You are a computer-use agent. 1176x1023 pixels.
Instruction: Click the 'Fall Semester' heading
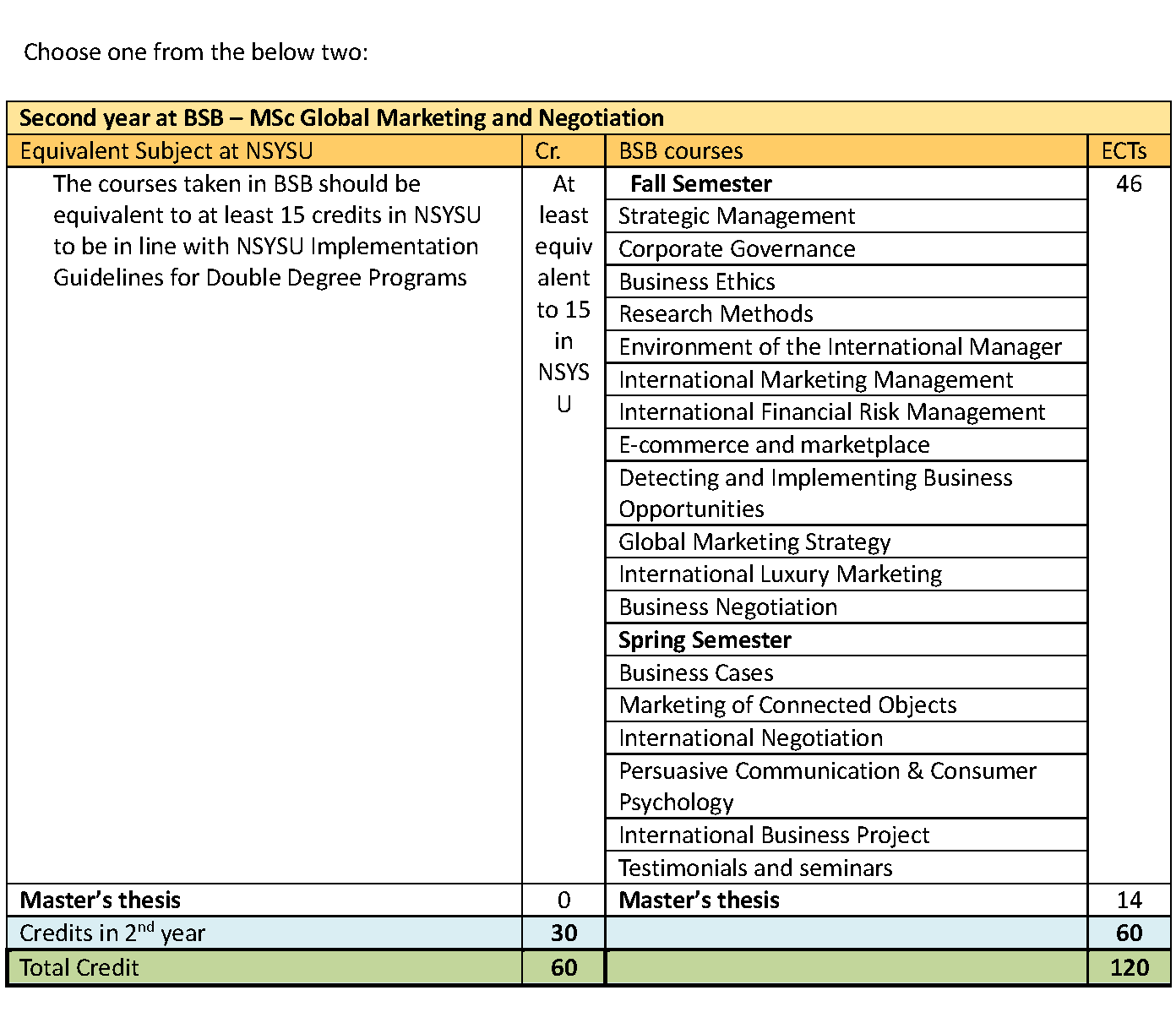pos(701,184)
